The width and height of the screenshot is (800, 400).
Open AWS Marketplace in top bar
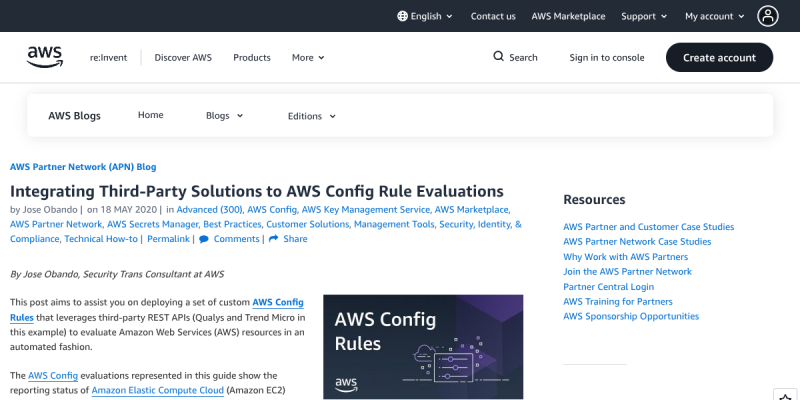[568, 16]
